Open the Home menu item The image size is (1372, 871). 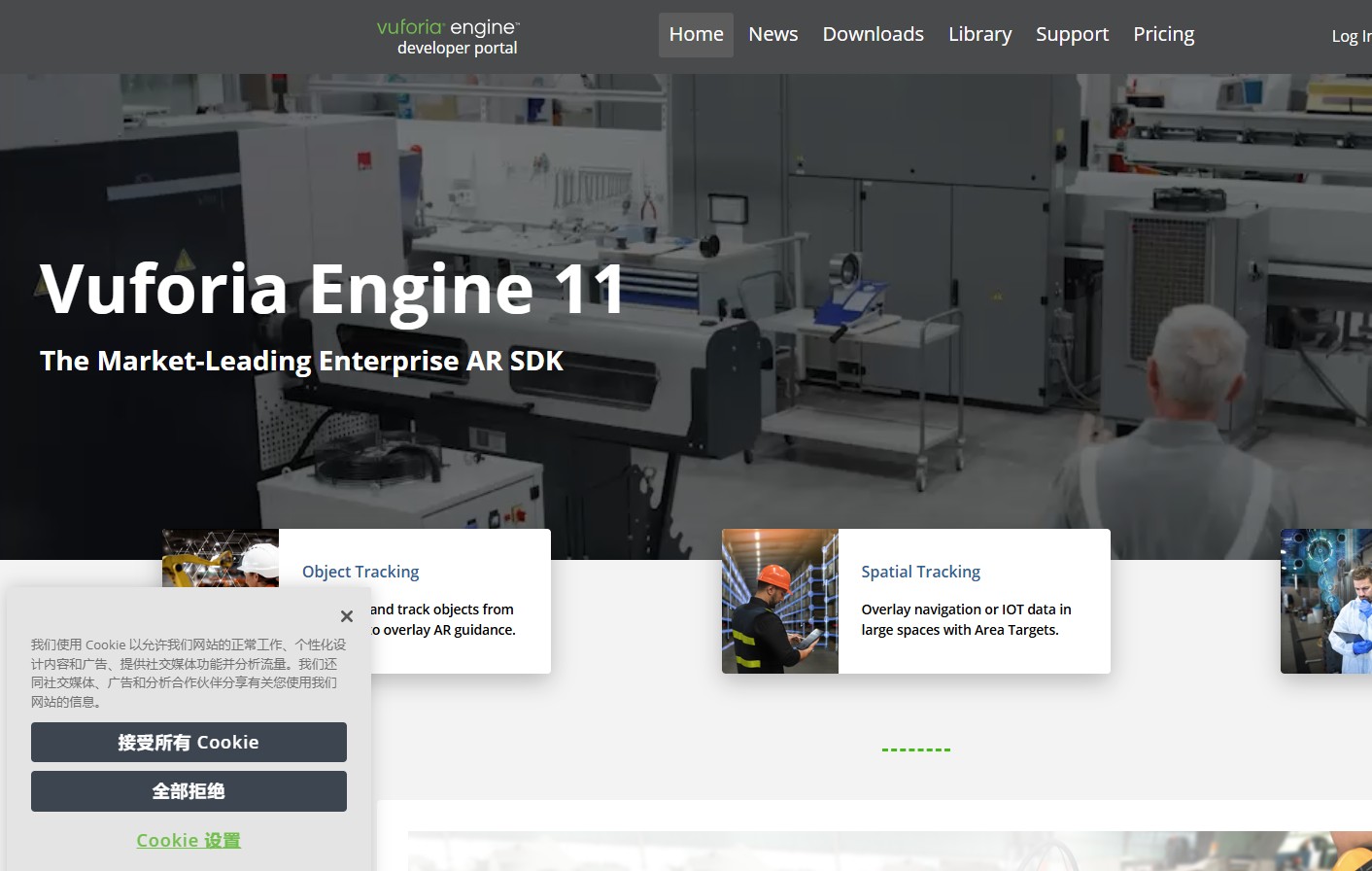696,35
